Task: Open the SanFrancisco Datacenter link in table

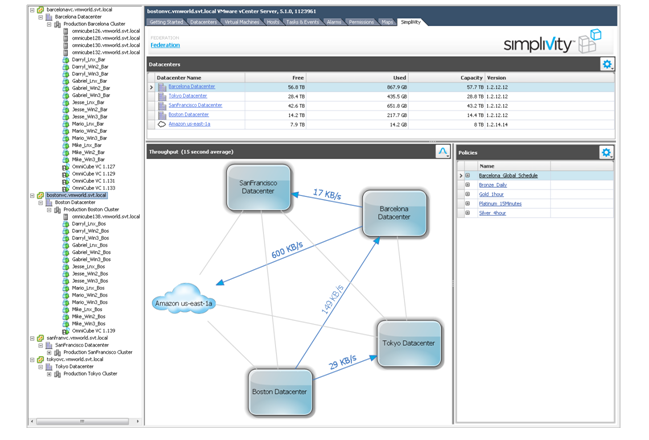Action: (x=195, y=105)
